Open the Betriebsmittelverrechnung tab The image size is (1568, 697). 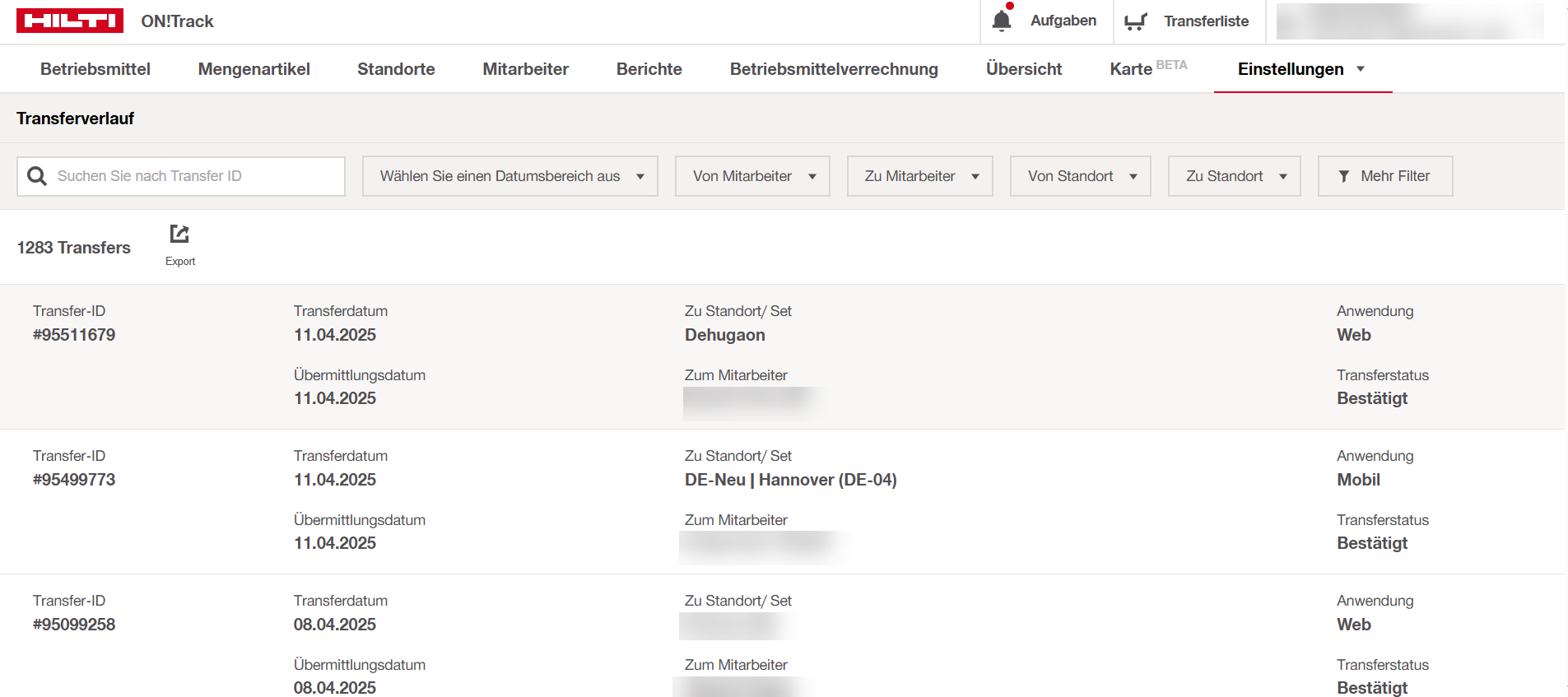[834, 69]
